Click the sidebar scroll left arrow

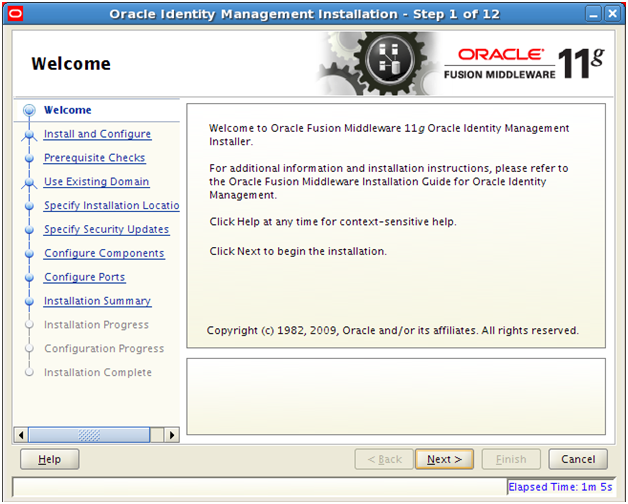pyautogui.click(x=21, y=435)
